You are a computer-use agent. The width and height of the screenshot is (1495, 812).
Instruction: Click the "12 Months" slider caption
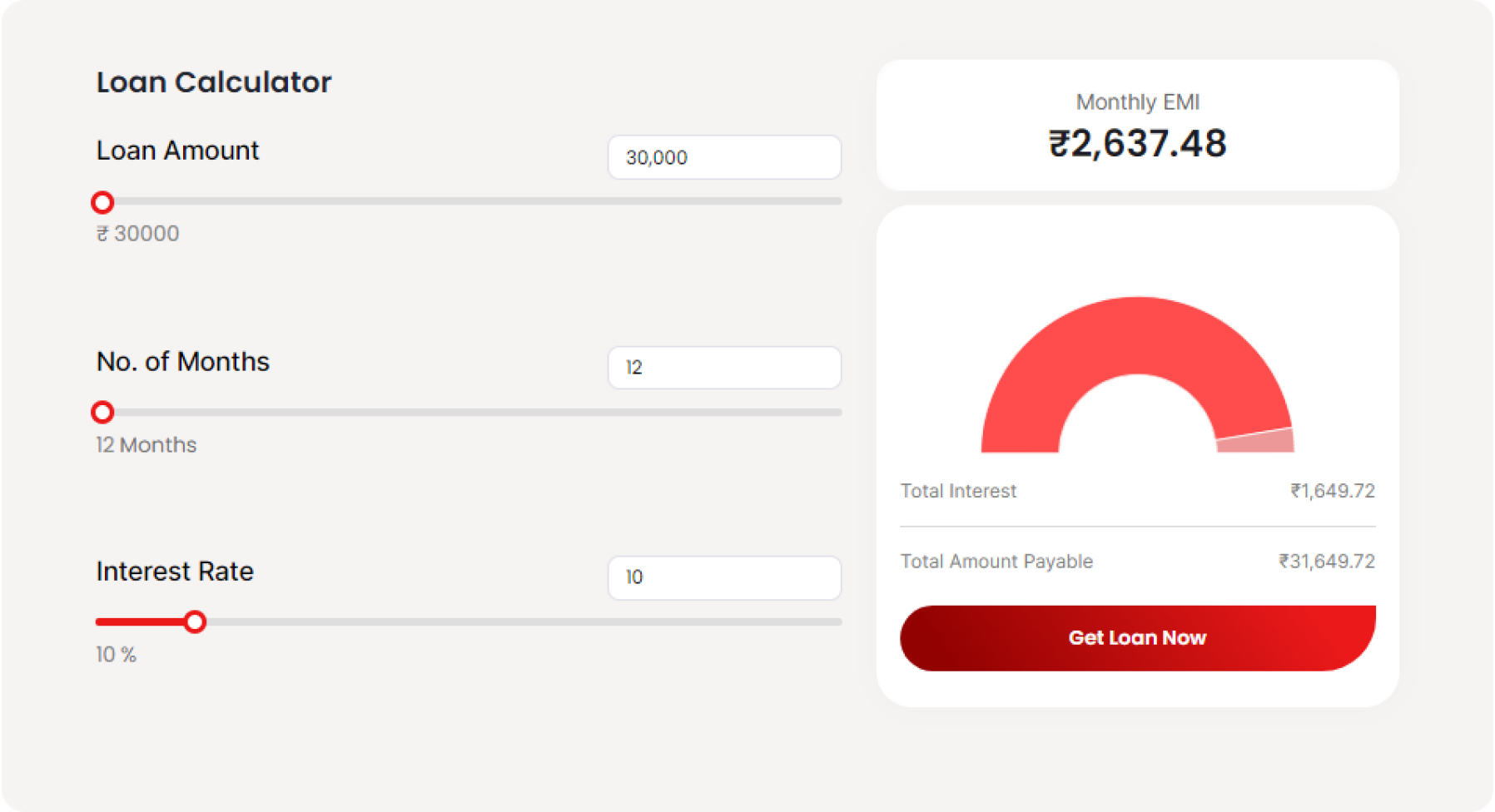147,445
